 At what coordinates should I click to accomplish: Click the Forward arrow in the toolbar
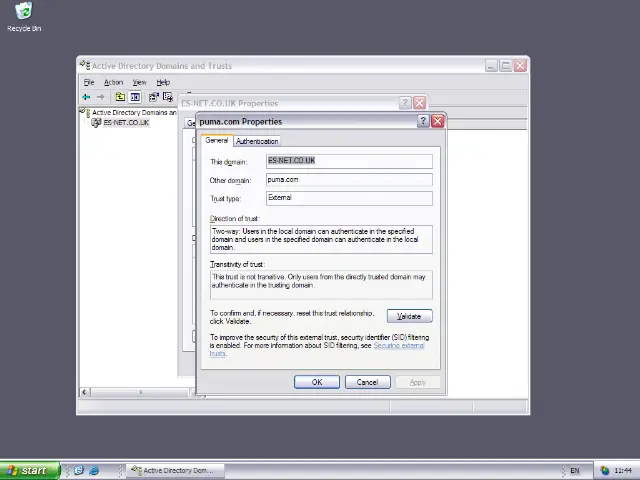click(x=100, y=97)
